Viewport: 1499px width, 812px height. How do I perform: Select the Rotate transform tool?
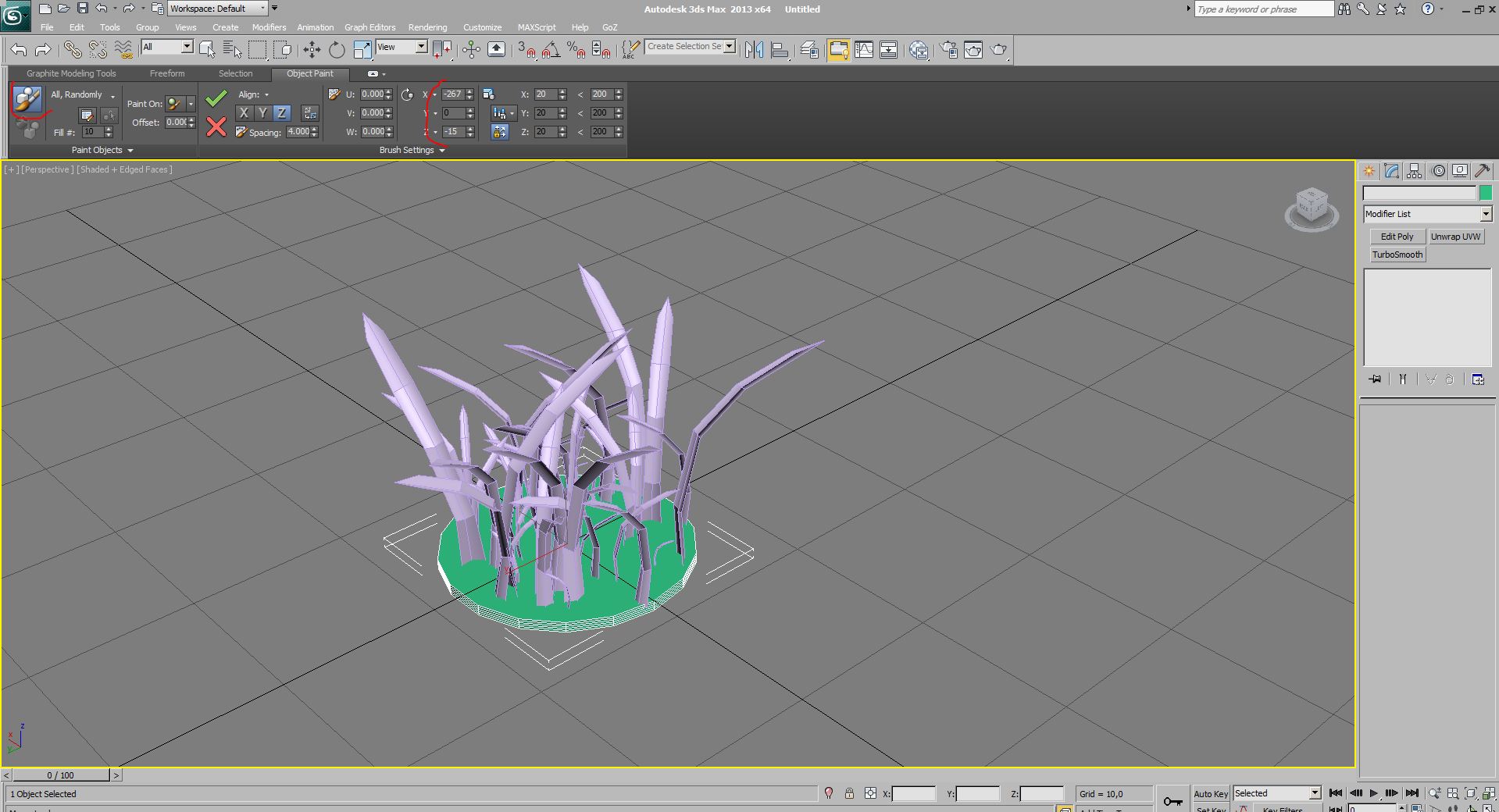tap(337, 50)
